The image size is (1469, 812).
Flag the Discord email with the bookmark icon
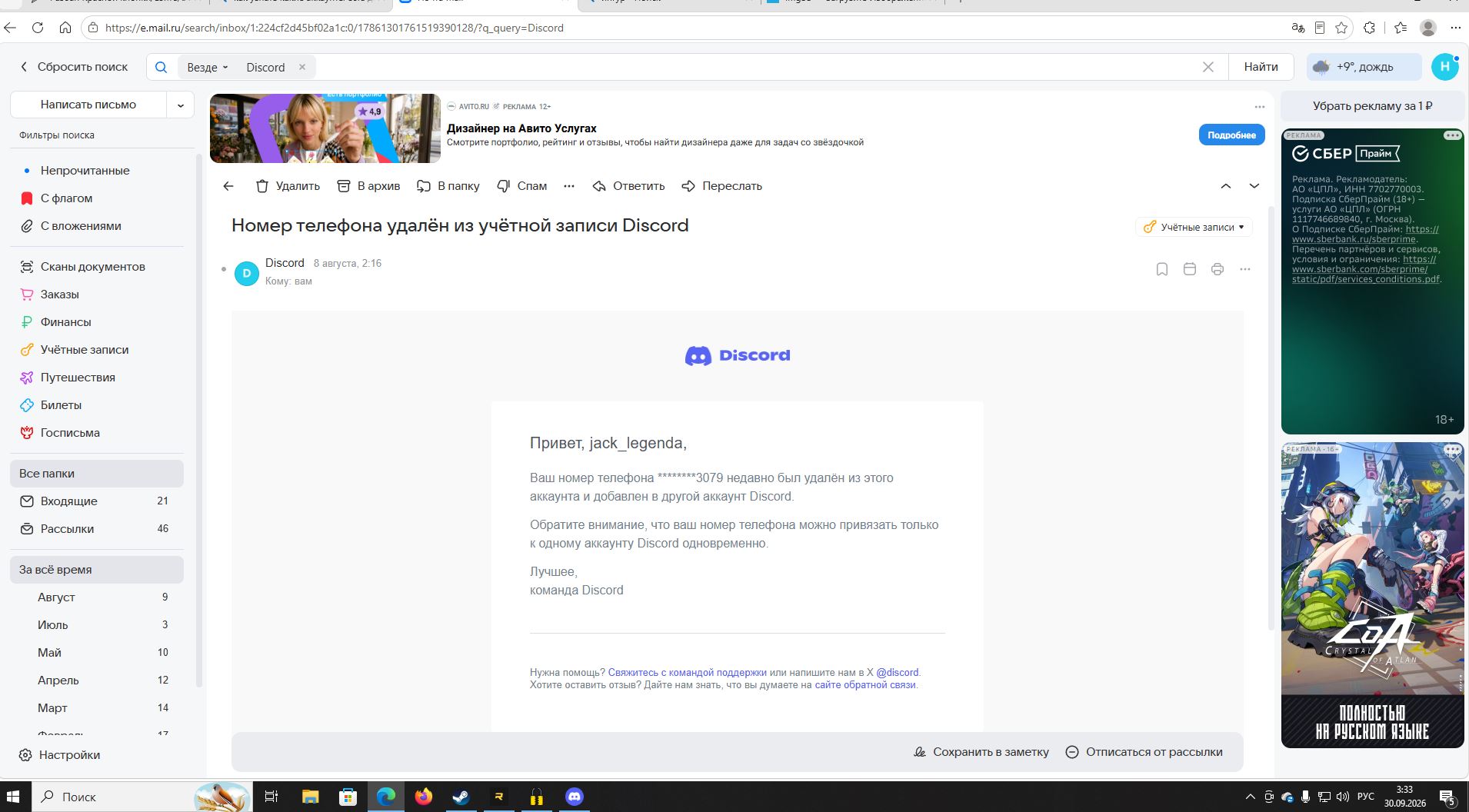1162,269
